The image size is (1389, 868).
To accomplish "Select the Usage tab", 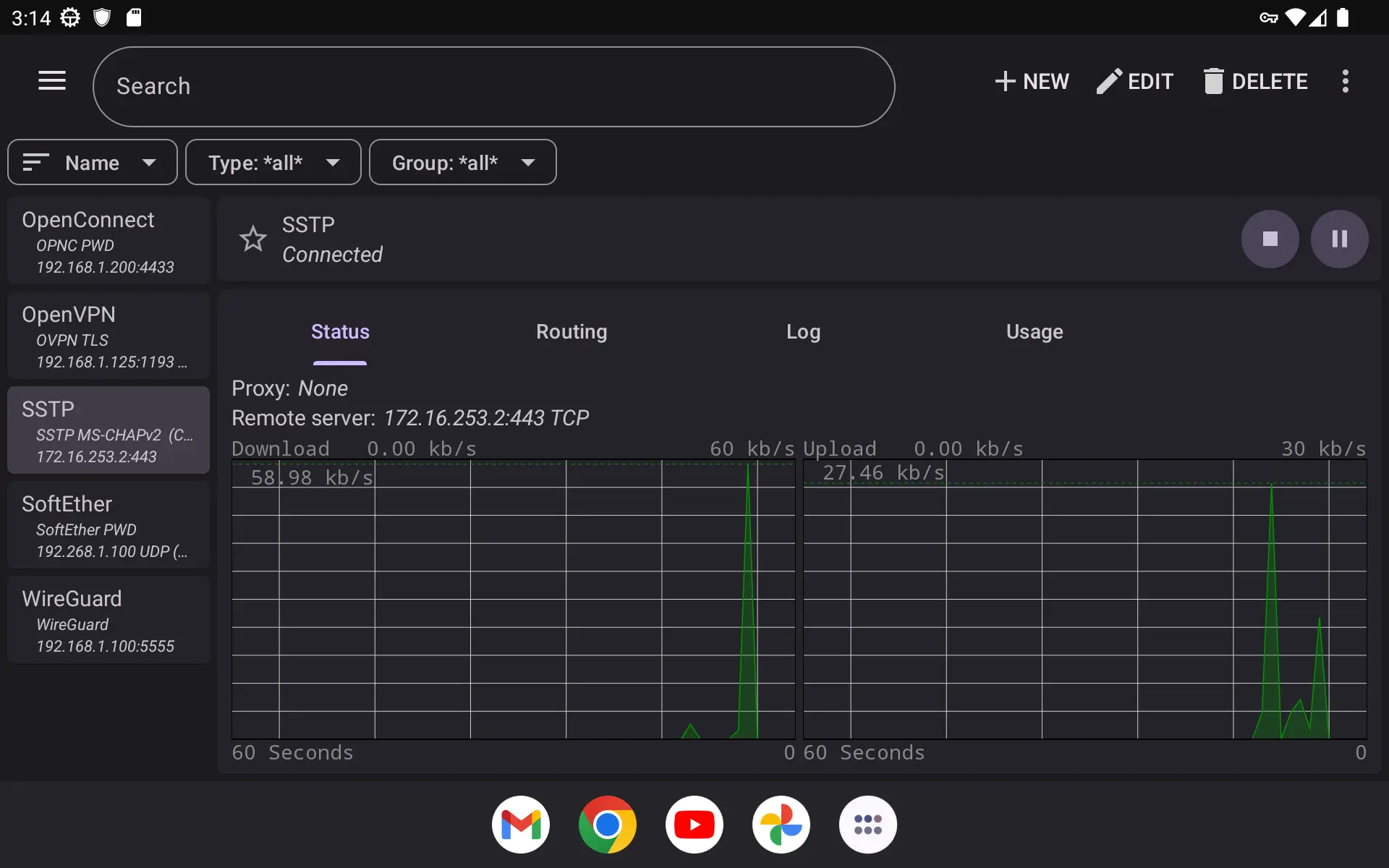I will coord(1034,332).
